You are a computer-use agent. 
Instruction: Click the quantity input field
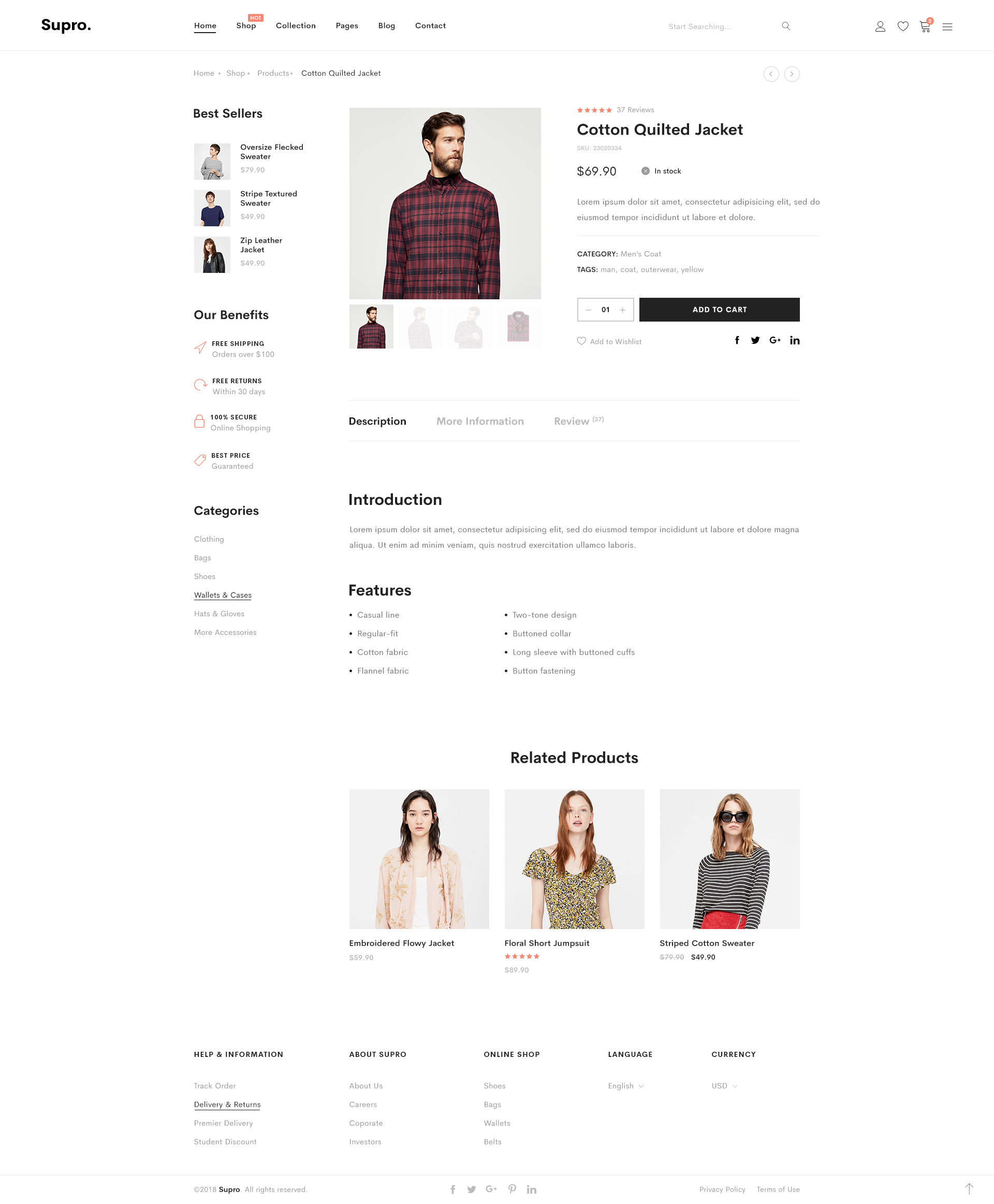(604, 309)
